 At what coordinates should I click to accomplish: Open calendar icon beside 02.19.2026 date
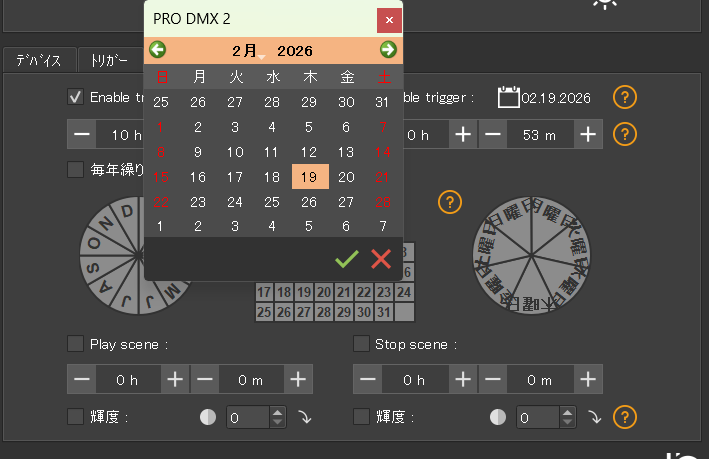(508, 97)
